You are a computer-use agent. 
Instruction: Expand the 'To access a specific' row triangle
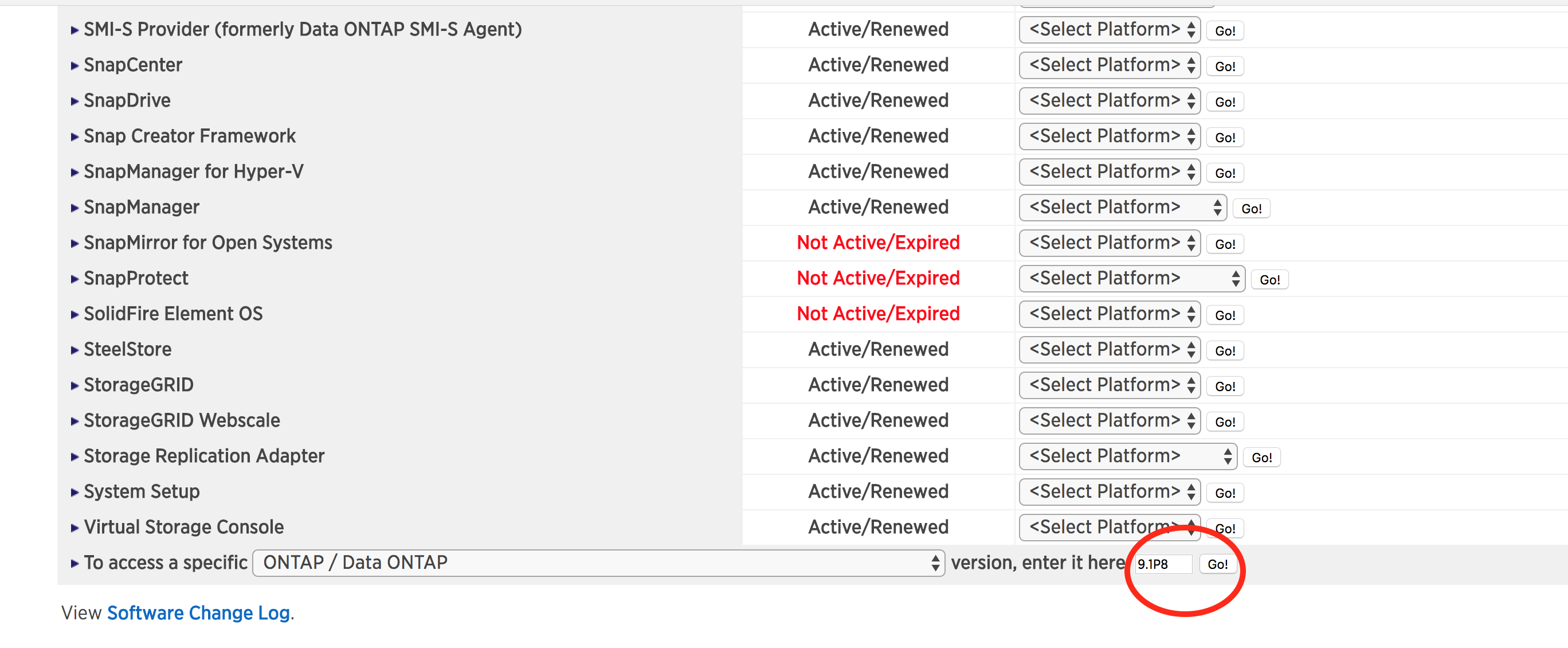[x=75, y=564]
